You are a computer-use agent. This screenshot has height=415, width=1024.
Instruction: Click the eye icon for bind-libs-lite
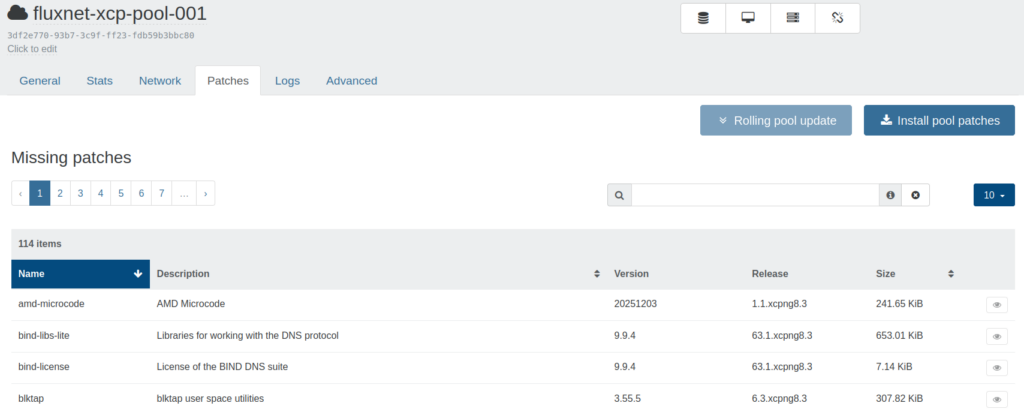[x=996, y=336]
